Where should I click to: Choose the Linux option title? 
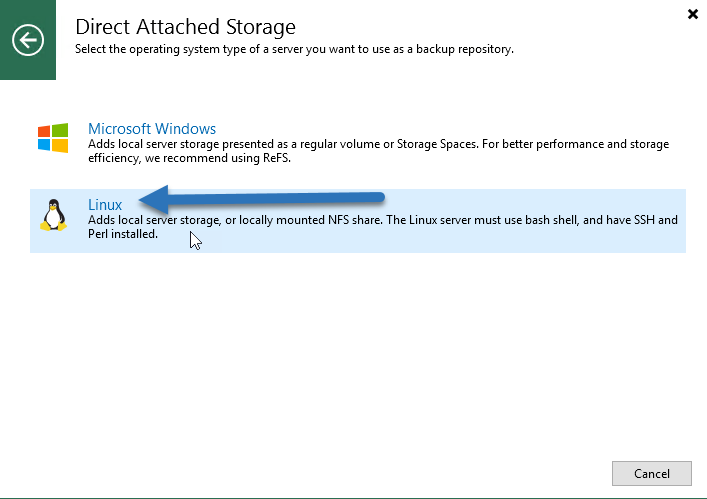(105, 205)
